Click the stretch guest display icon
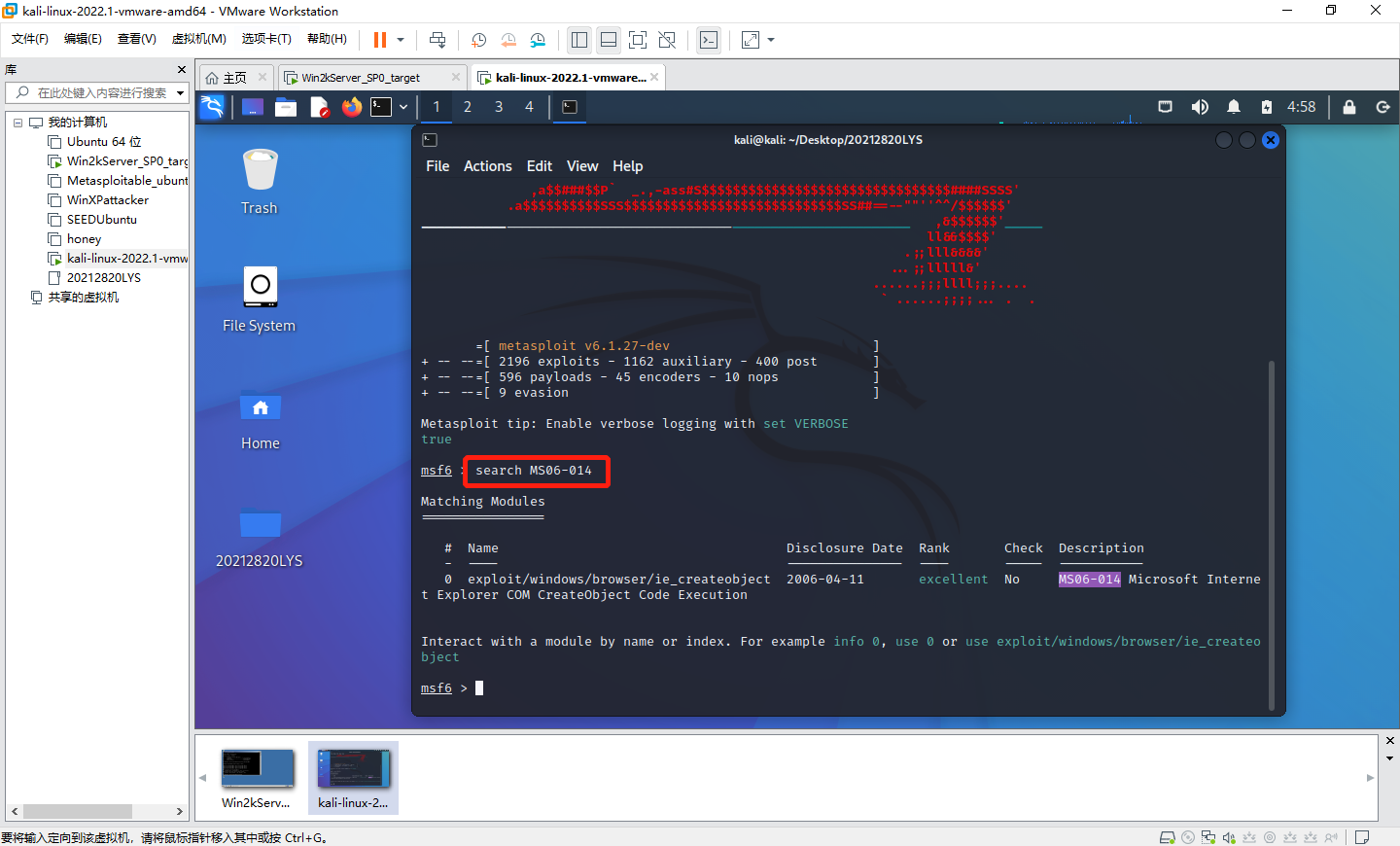The width and height of the screenshot is (1400, 846). (x=751, y=40)
